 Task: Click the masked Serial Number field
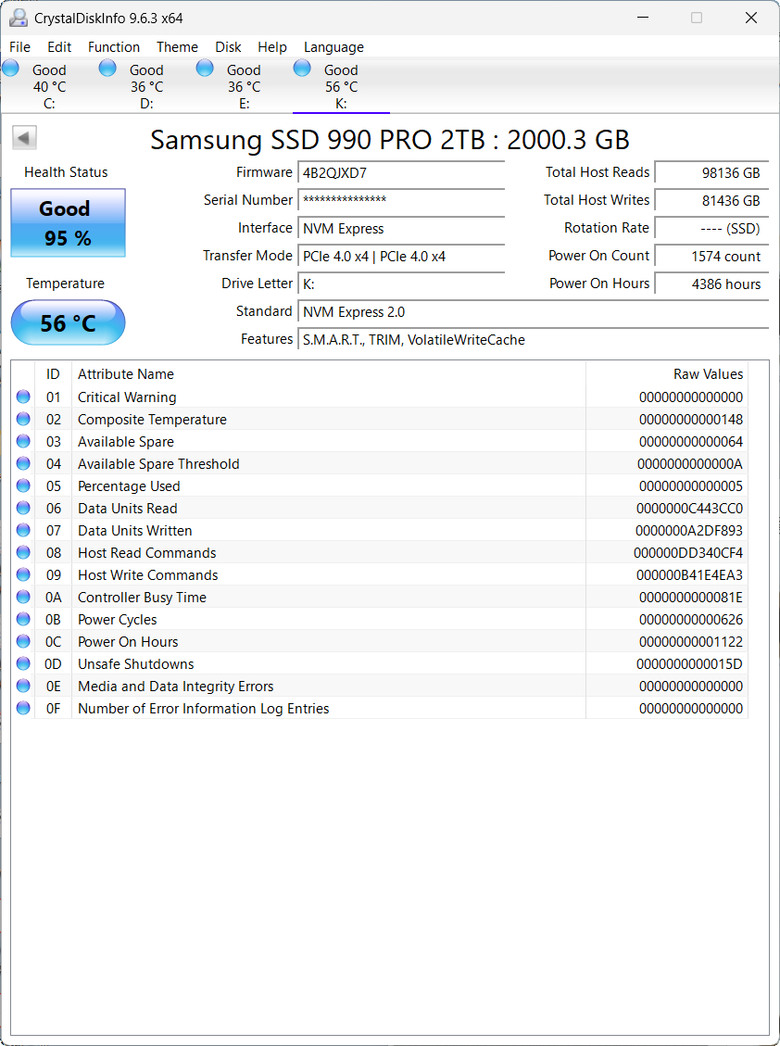coord(401,200)
